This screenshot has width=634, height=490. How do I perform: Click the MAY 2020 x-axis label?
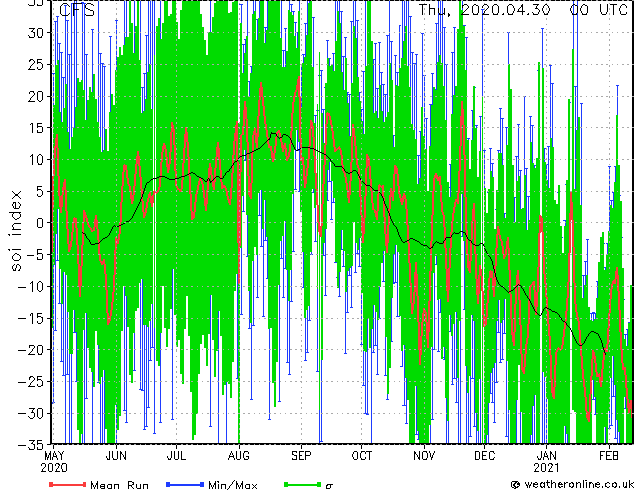pos(54,462)
